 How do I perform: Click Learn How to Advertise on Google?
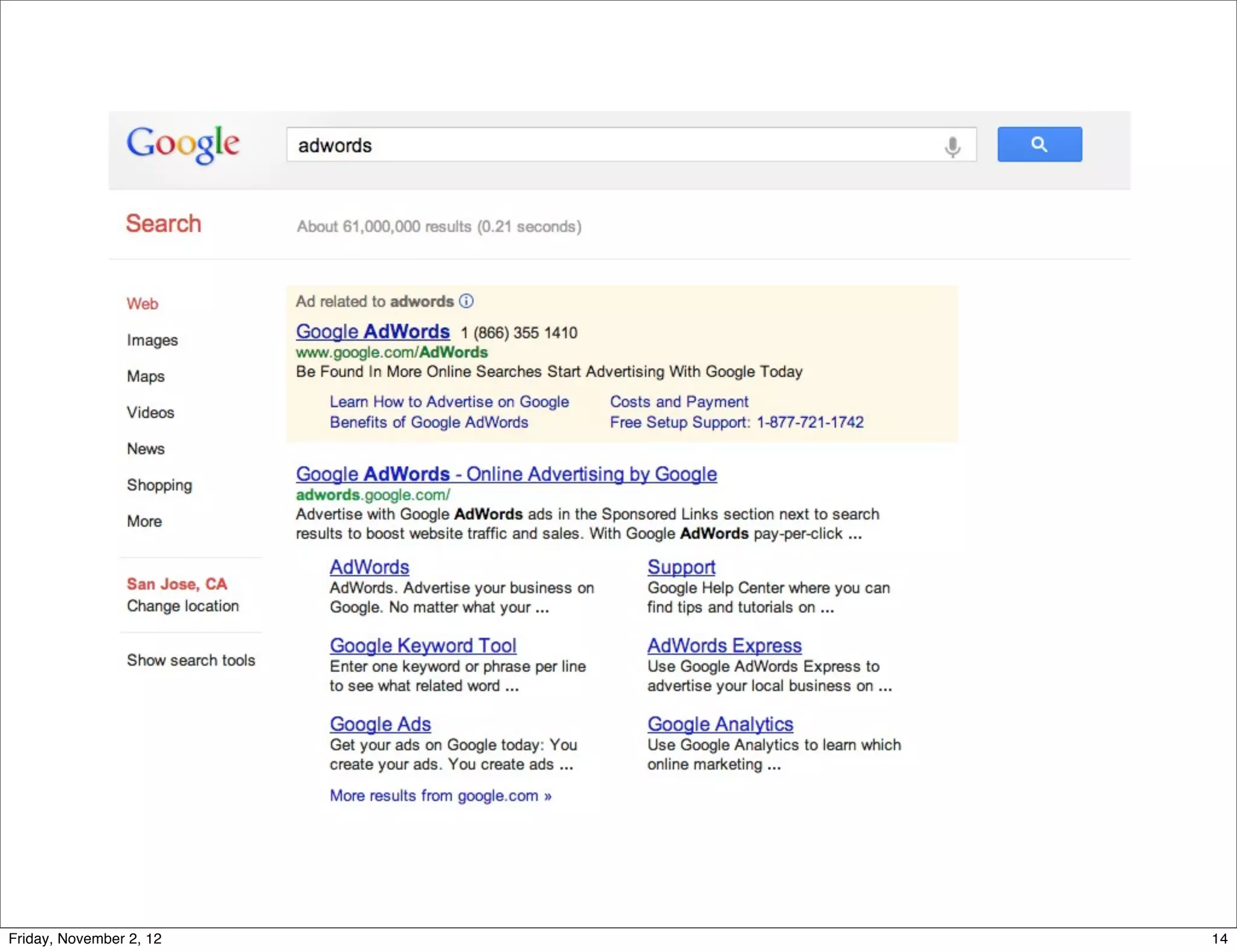click(449, 402)
